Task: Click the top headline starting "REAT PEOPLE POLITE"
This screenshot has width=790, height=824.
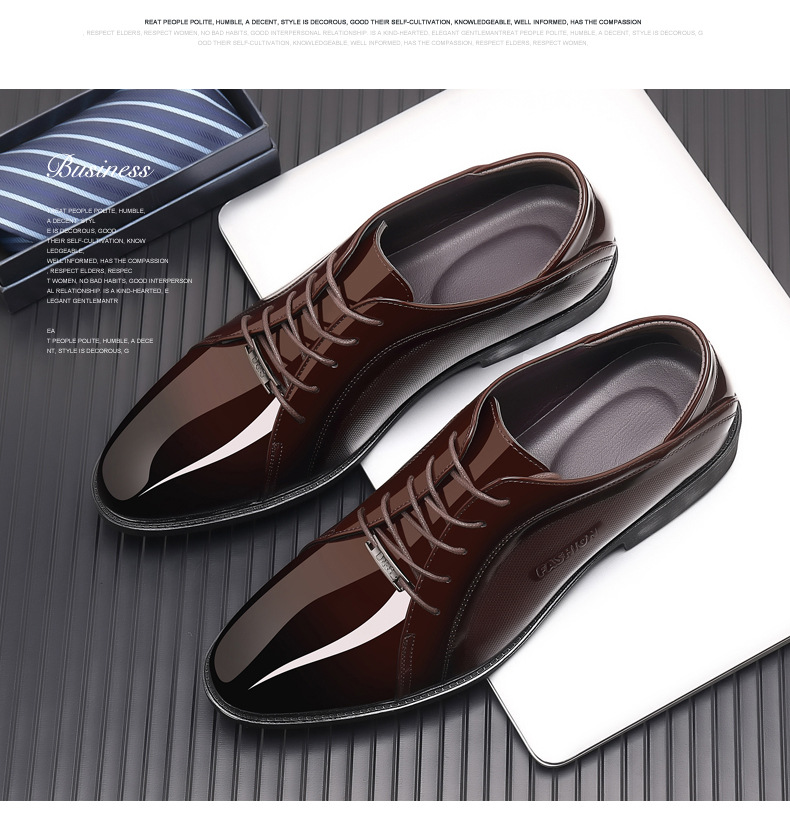Action: click(393, 21)
